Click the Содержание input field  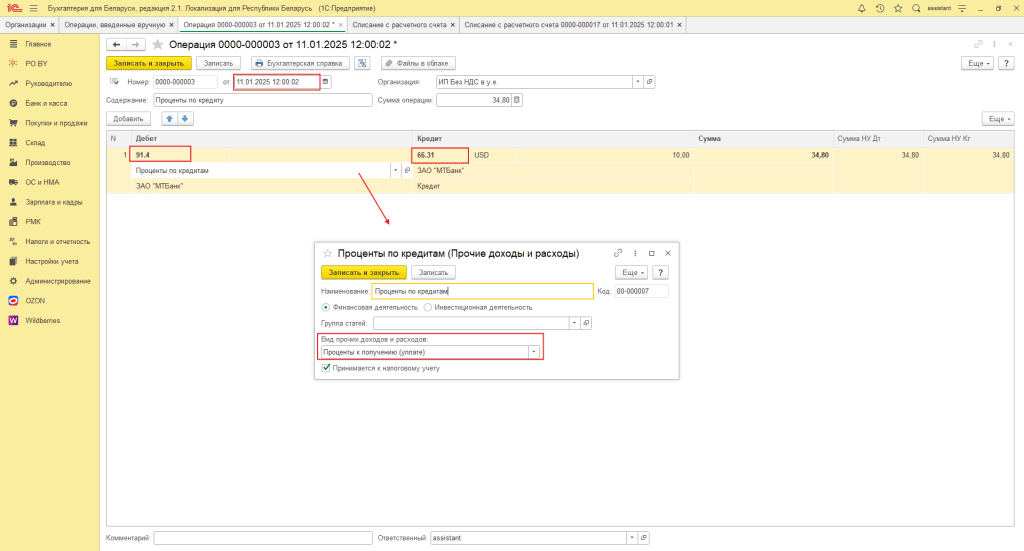pyautogui.click(x=263, y=101)
